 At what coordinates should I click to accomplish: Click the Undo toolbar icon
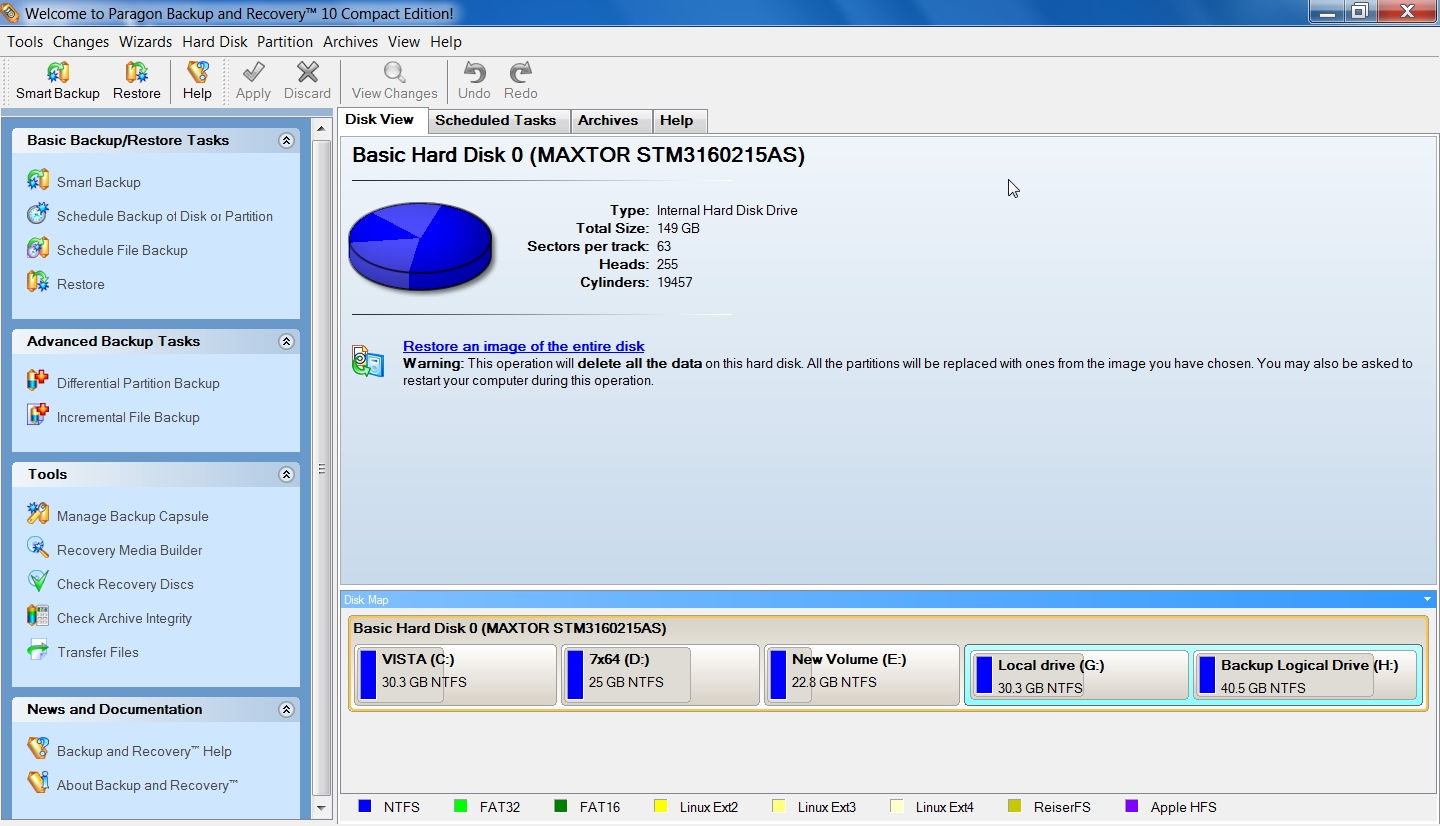click(474, 72)
